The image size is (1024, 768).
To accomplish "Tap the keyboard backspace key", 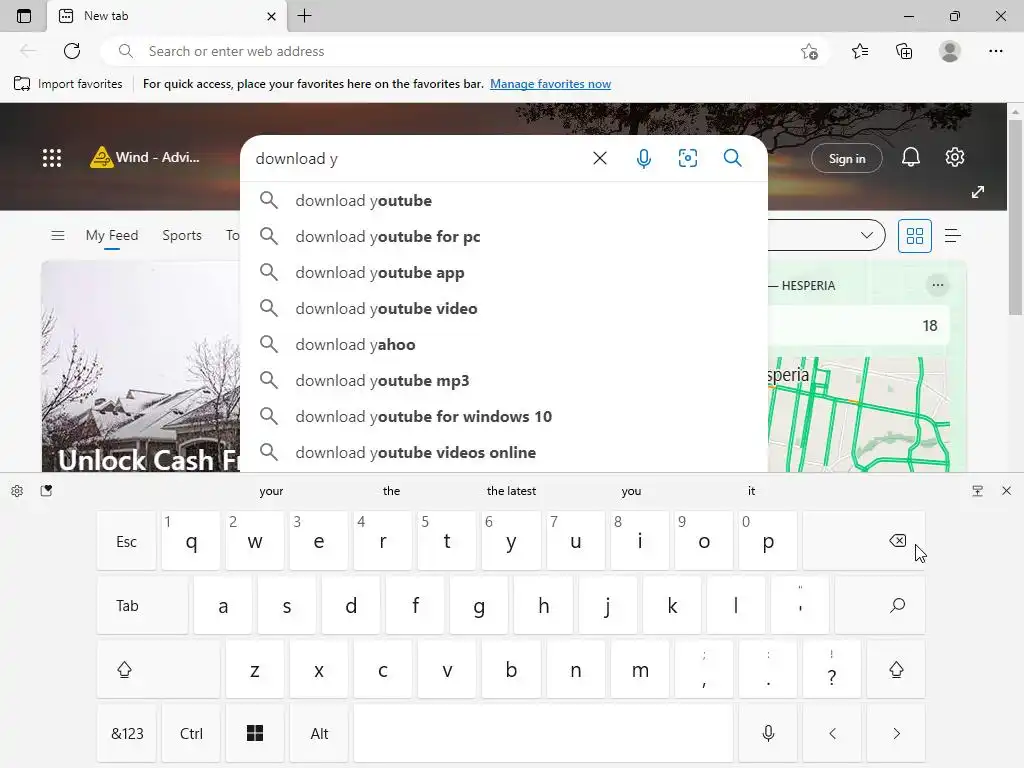I will pyautogui.click(x=863, y=541).
